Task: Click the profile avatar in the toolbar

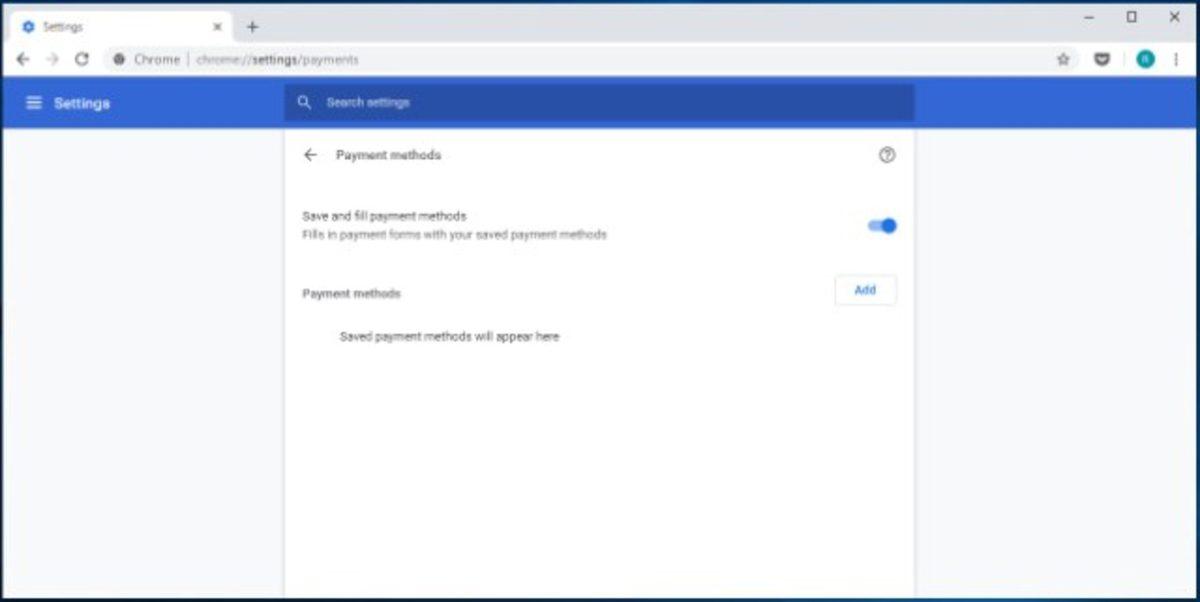Action: [x=1145, y=59]
